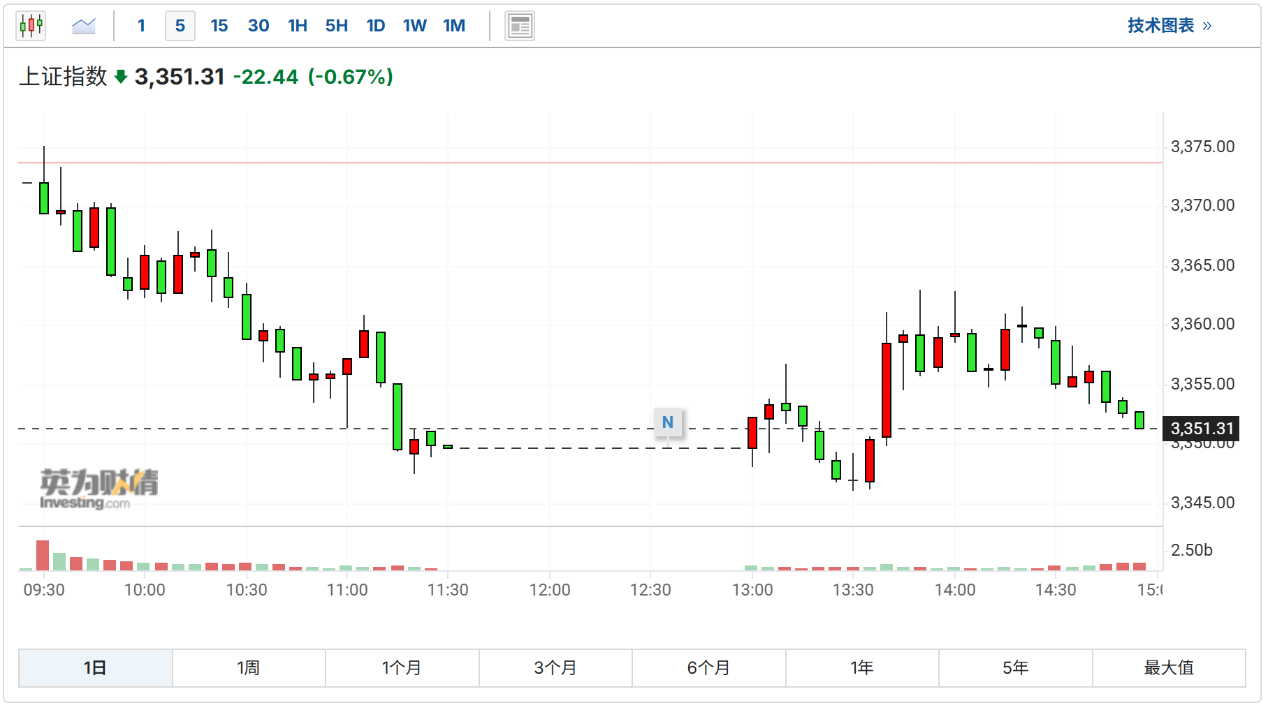This screenshot has height=710, width=1268.
Task: Switch to the 1个月 range tab
Action: point(402,668)
